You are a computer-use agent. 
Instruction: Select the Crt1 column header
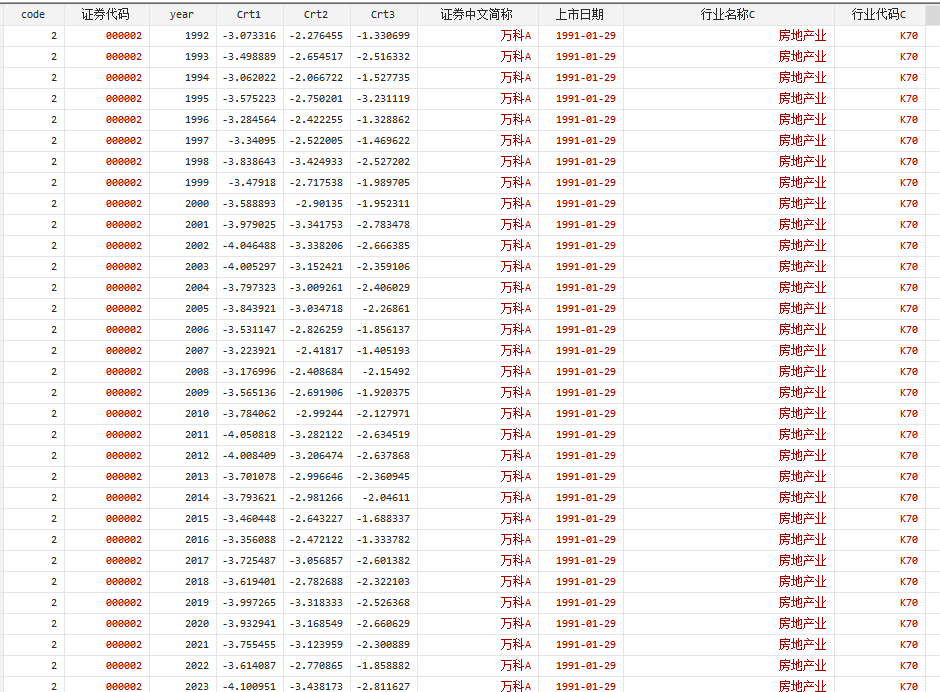pyautogui.click(x=249, y=14)
